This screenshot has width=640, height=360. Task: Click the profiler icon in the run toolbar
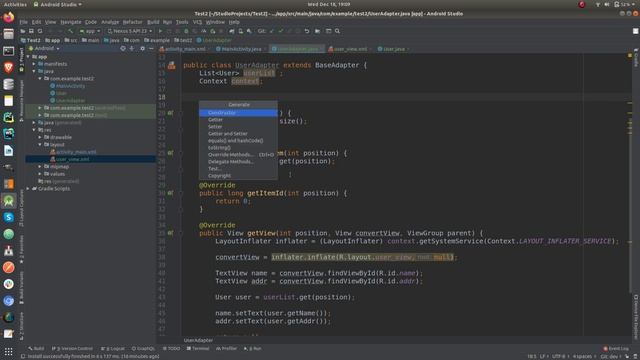point(204,31)
